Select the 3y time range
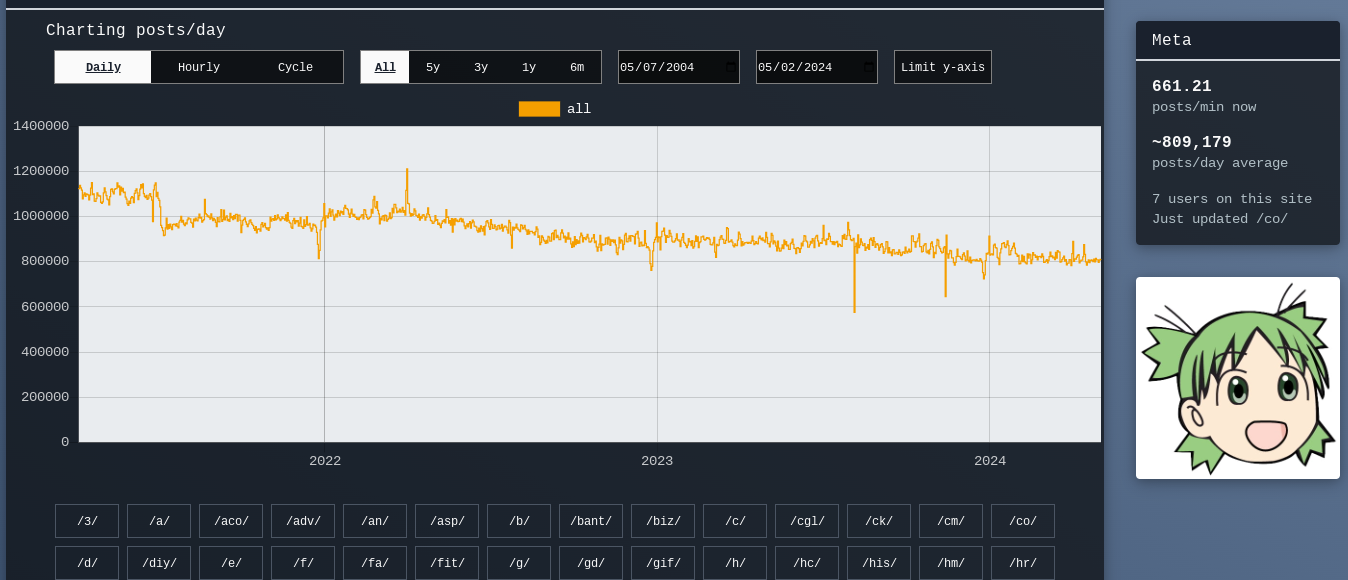This screenshot has width=1348, height=580. pyautogui.click(x=481, y=67)
